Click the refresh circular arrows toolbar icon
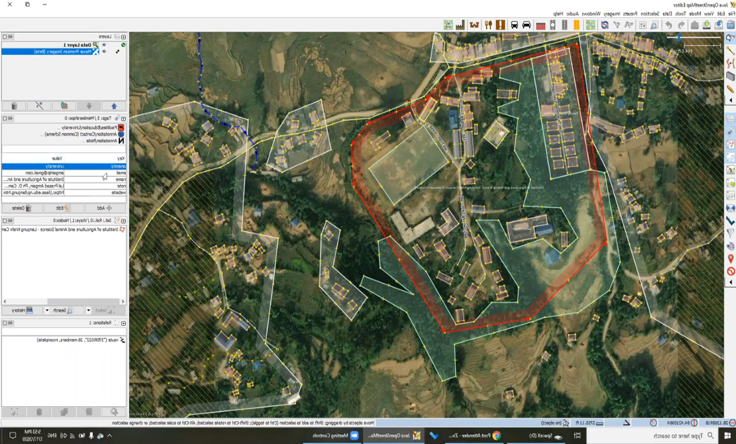Viewport: 736px width, 444px height. (x=605, y=25)
